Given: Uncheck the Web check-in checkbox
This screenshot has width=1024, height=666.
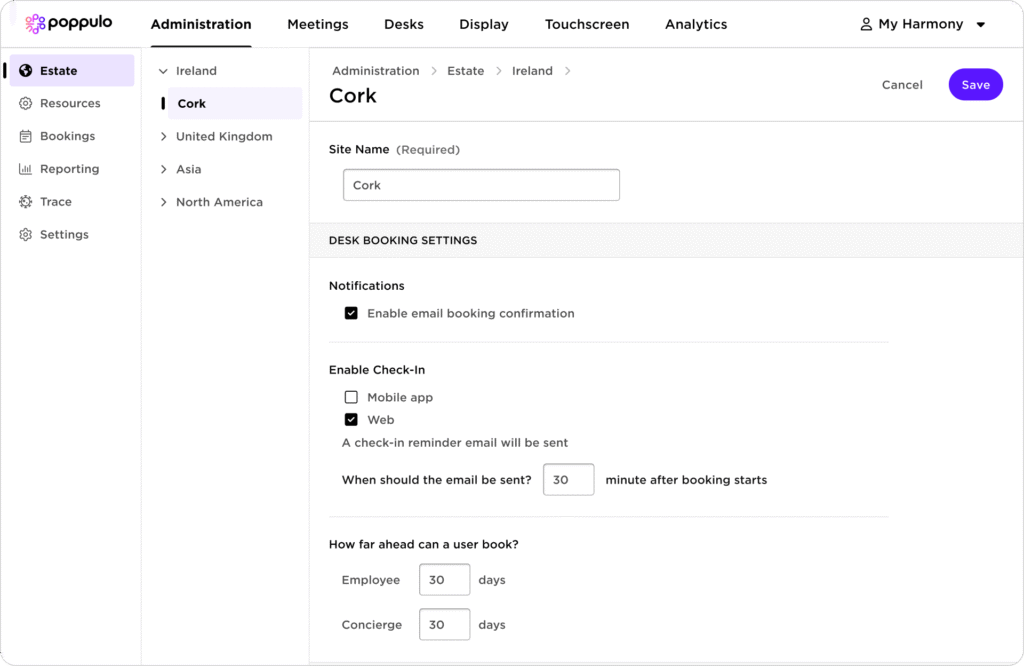Looking at the screenshot, I should (351, 420).
